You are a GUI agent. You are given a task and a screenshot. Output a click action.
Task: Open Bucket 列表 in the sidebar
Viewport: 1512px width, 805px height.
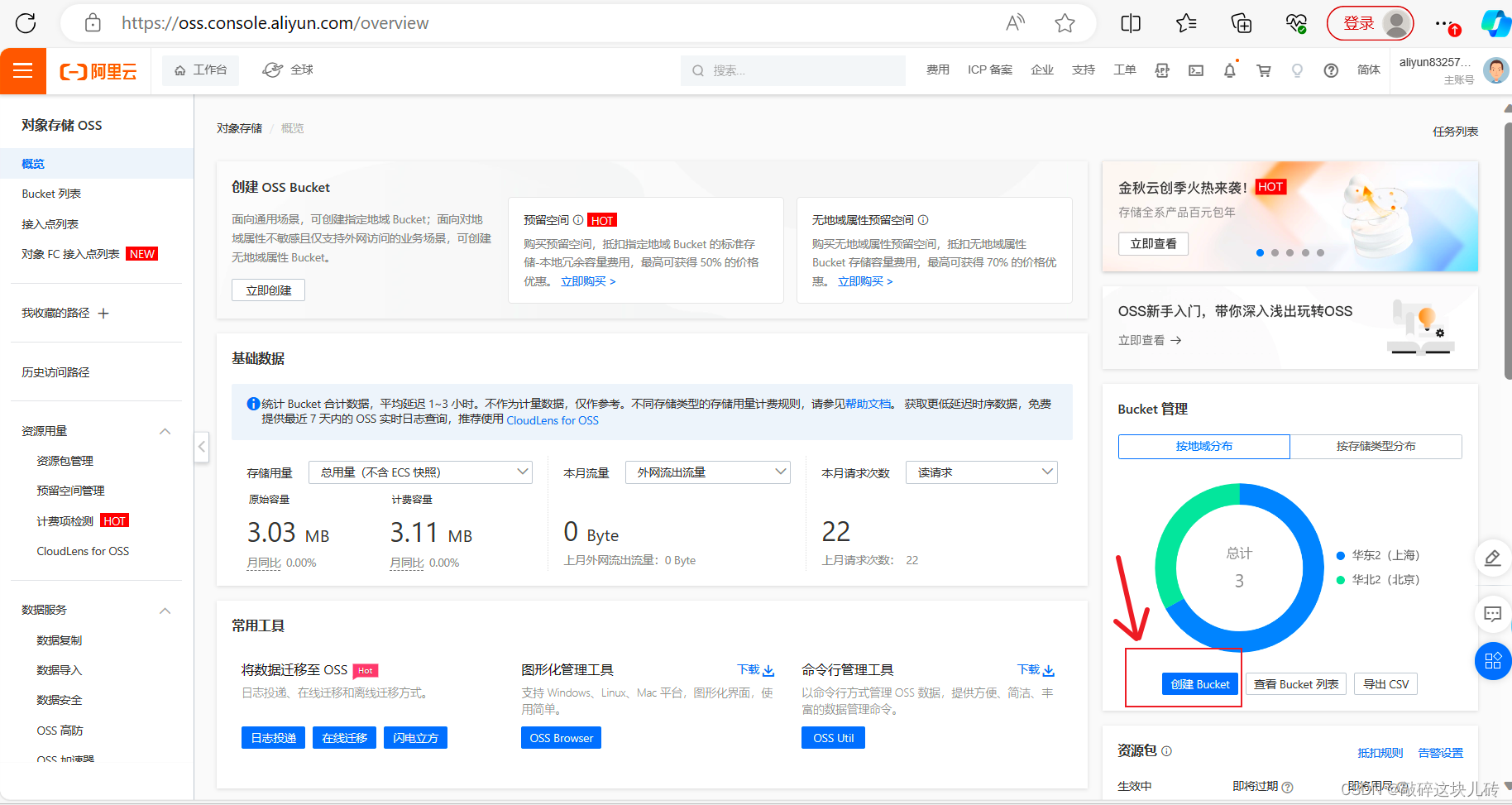tap(51, 194)
